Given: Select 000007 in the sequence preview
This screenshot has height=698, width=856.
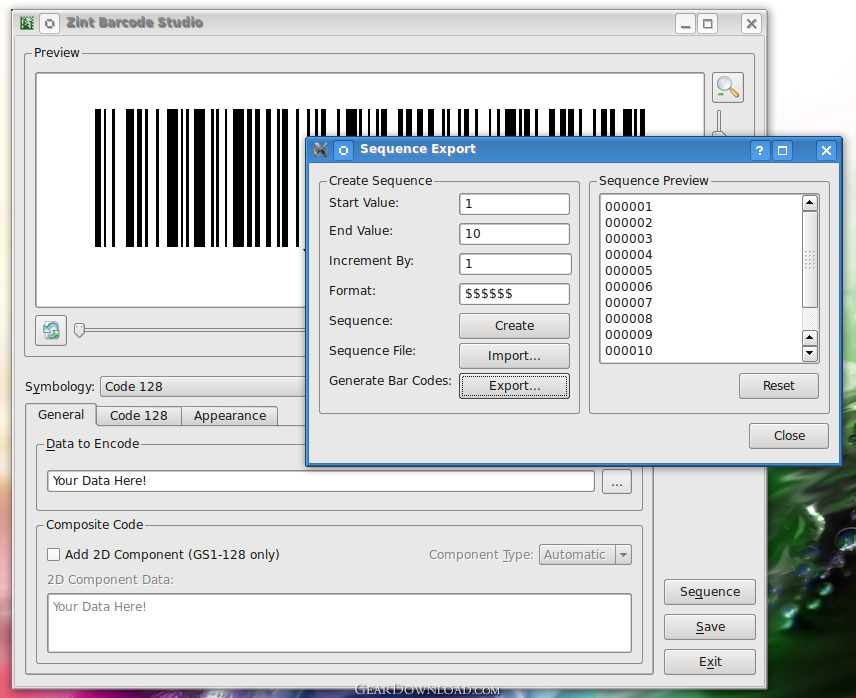Looking at the screenshot, I should point(628,303).
